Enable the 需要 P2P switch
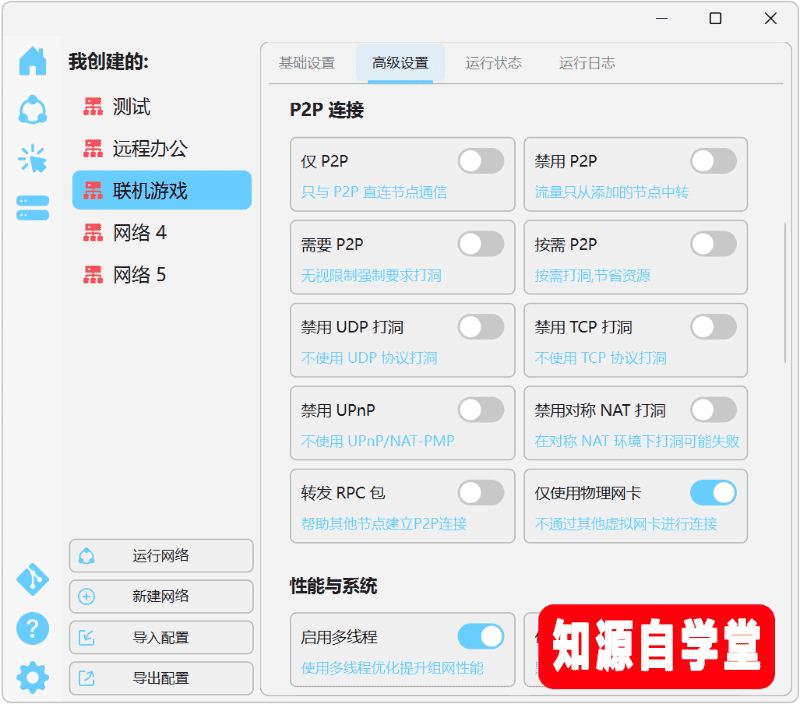The height and width of the screenshot is (704, 800). click(x=481, y=244)
